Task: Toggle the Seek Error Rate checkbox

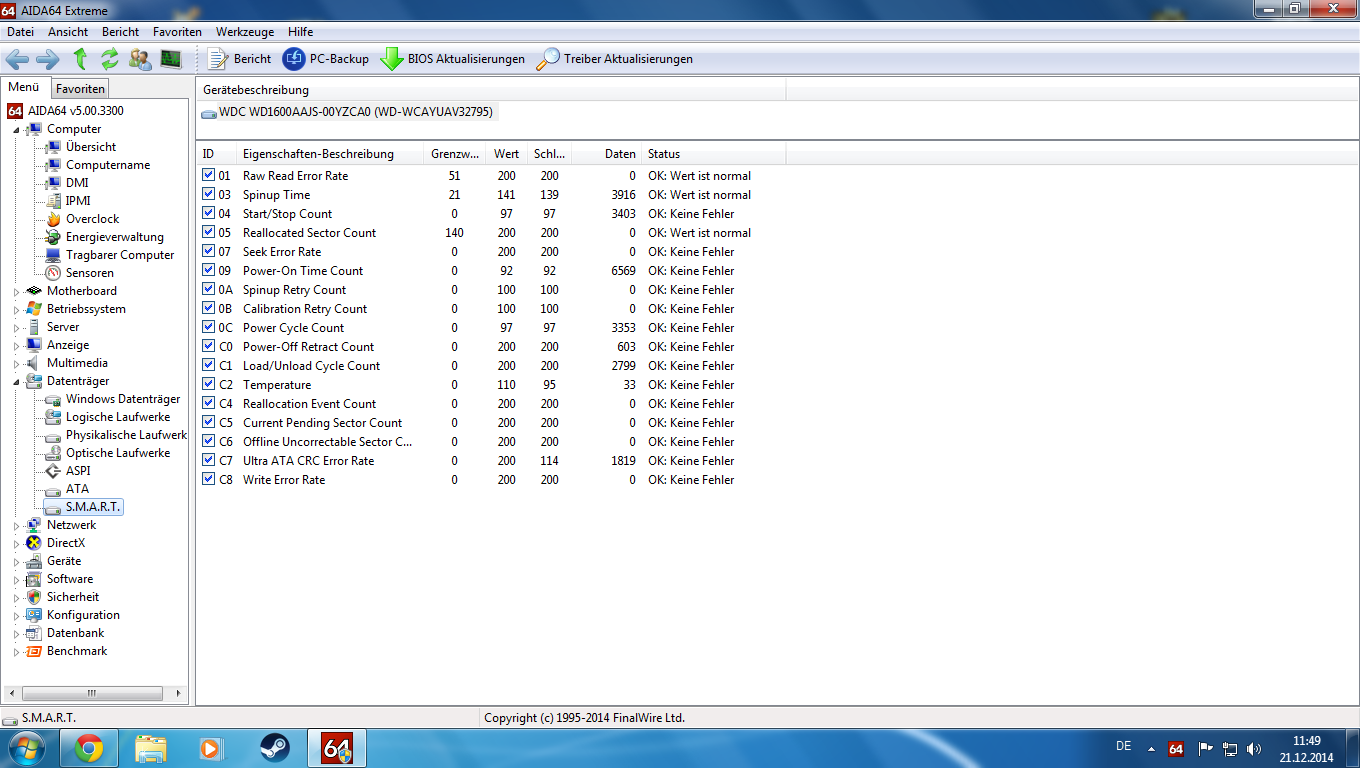Action: tap(208, 251)
